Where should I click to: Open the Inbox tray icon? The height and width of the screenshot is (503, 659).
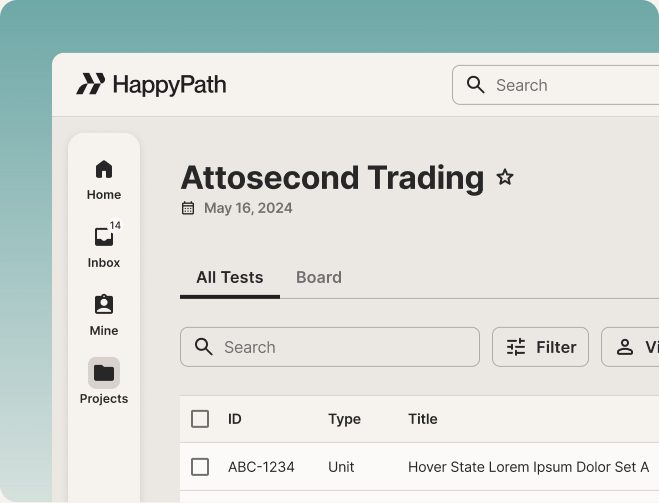tap(104, 237)
